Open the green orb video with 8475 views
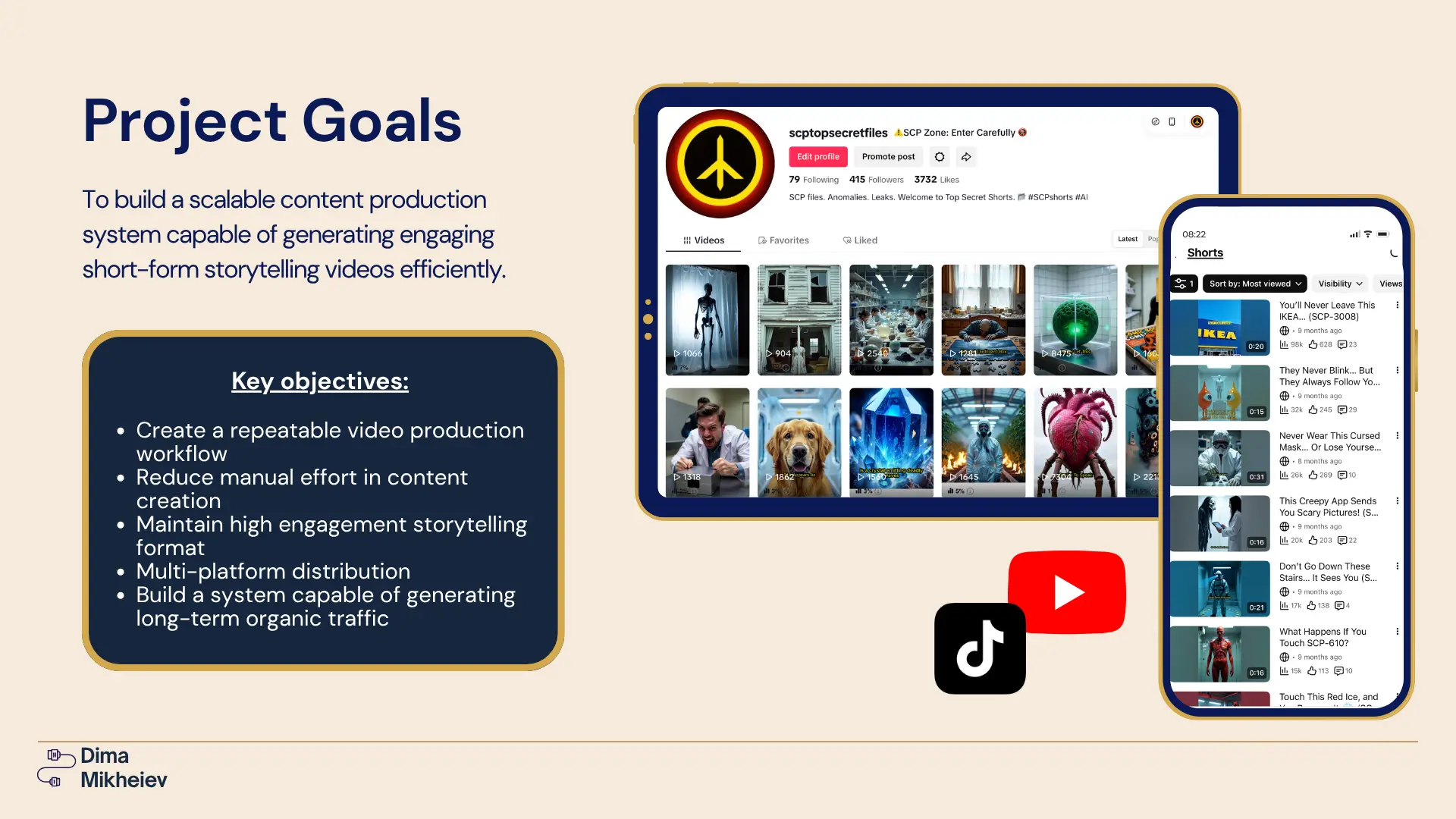 tap(1075, 320)
